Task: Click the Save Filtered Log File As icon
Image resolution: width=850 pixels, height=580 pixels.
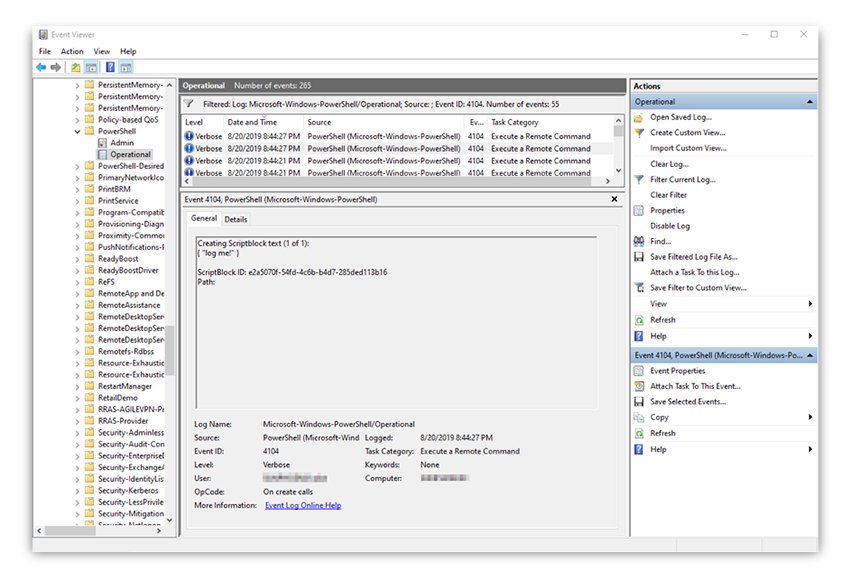Action: [639, 257]
